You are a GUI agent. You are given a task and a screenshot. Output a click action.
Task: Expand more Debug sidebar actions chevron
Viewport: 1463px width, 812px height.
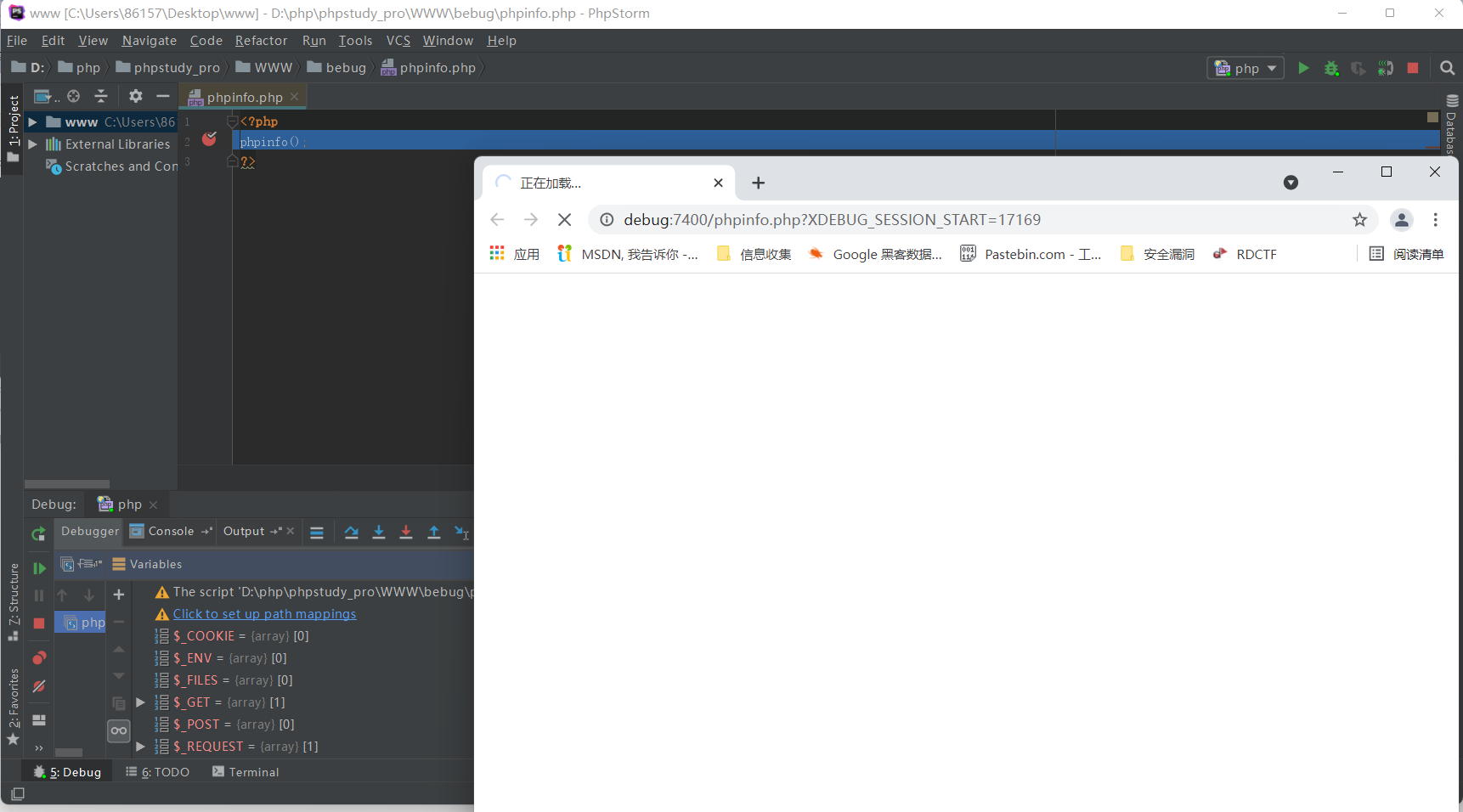point(39,748)
